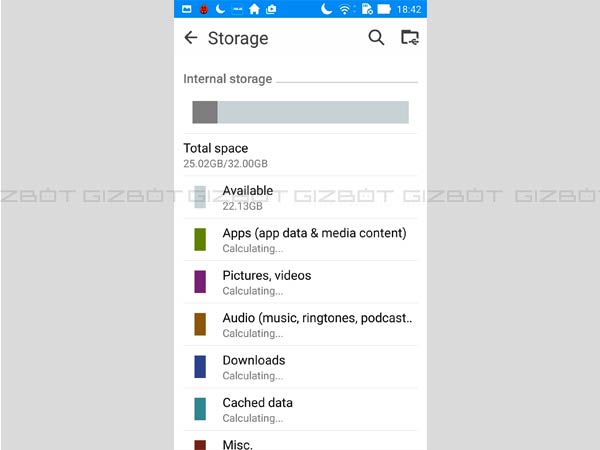Tap the SIM card status icon
The image size is (600, 450).
(x=366, y=9)
